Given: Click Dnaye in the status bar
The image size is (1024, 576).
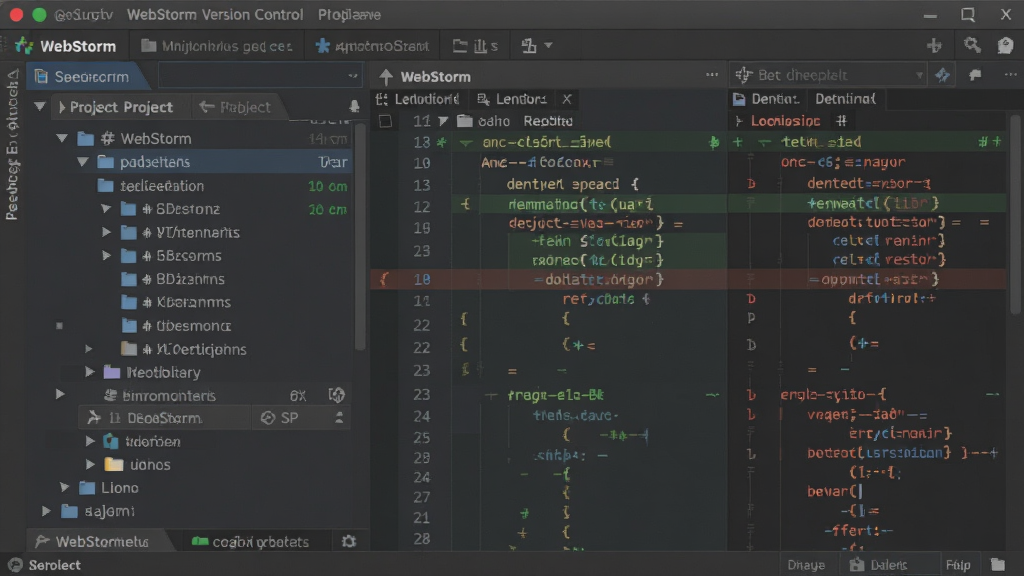Looking at the screenshot, I should tap(806, 565).
